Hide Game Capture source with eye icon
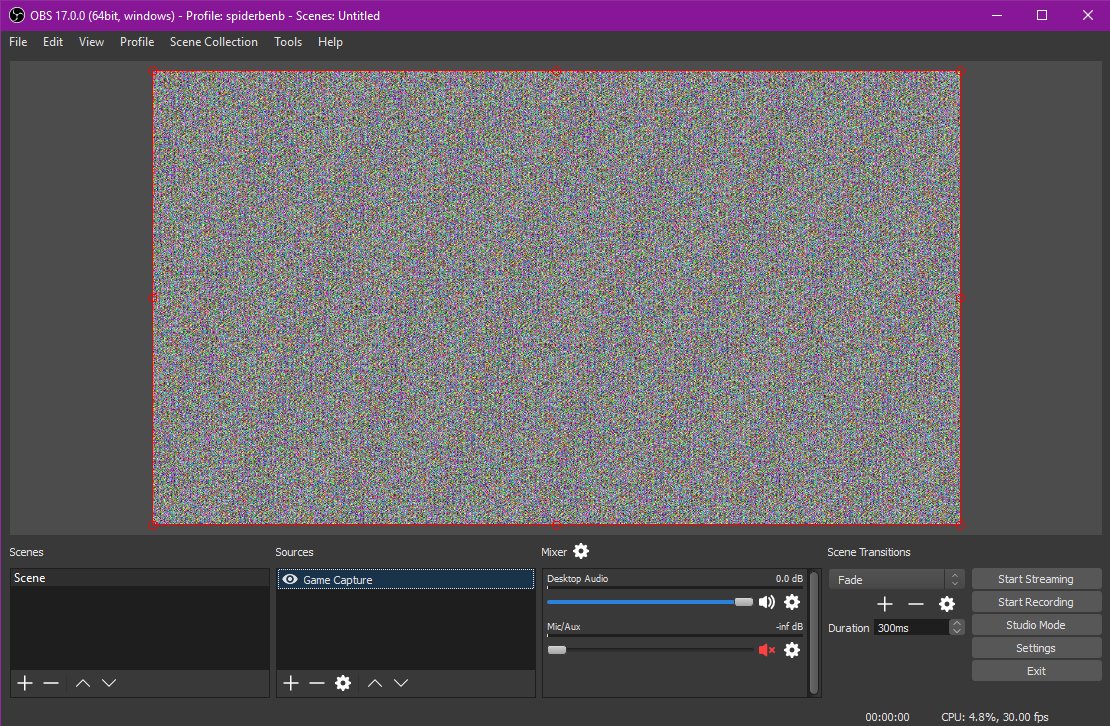 pyautogui.click(x=290, y=580)
